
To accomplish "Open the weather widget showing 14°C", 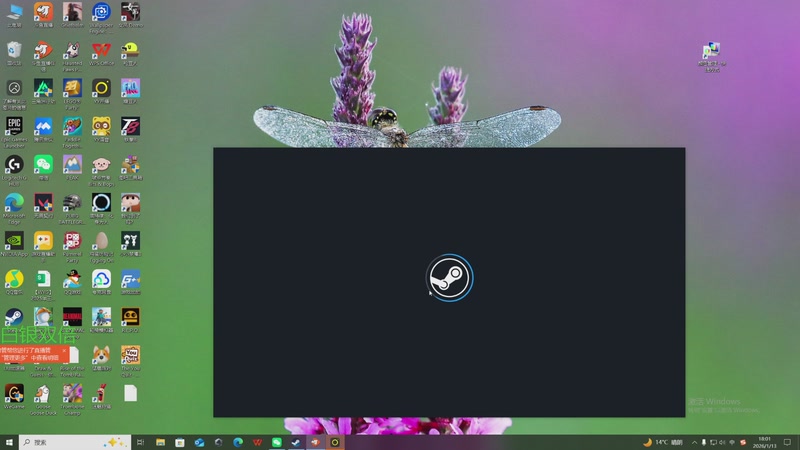I will coord(663,442).
